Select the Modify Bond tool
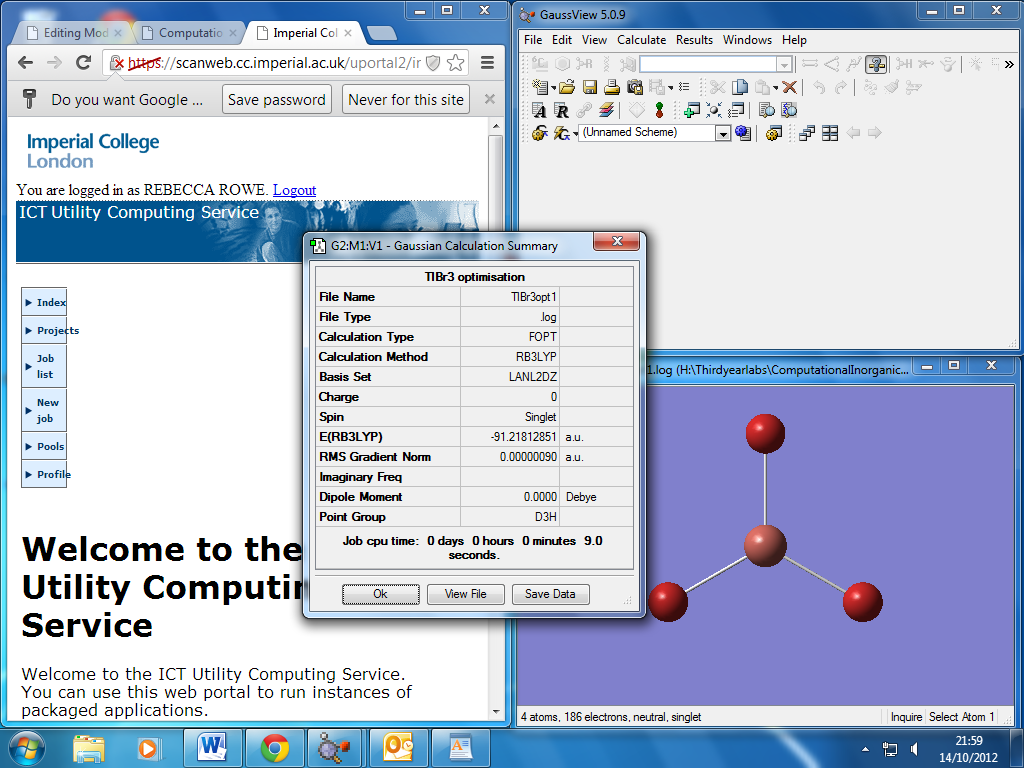 [810, 63]
